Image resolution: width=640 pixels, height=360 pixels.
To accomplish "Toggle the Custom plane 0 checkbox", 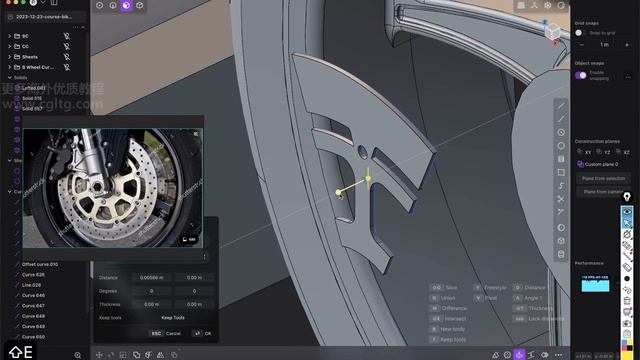I will (x=580, y=164).
